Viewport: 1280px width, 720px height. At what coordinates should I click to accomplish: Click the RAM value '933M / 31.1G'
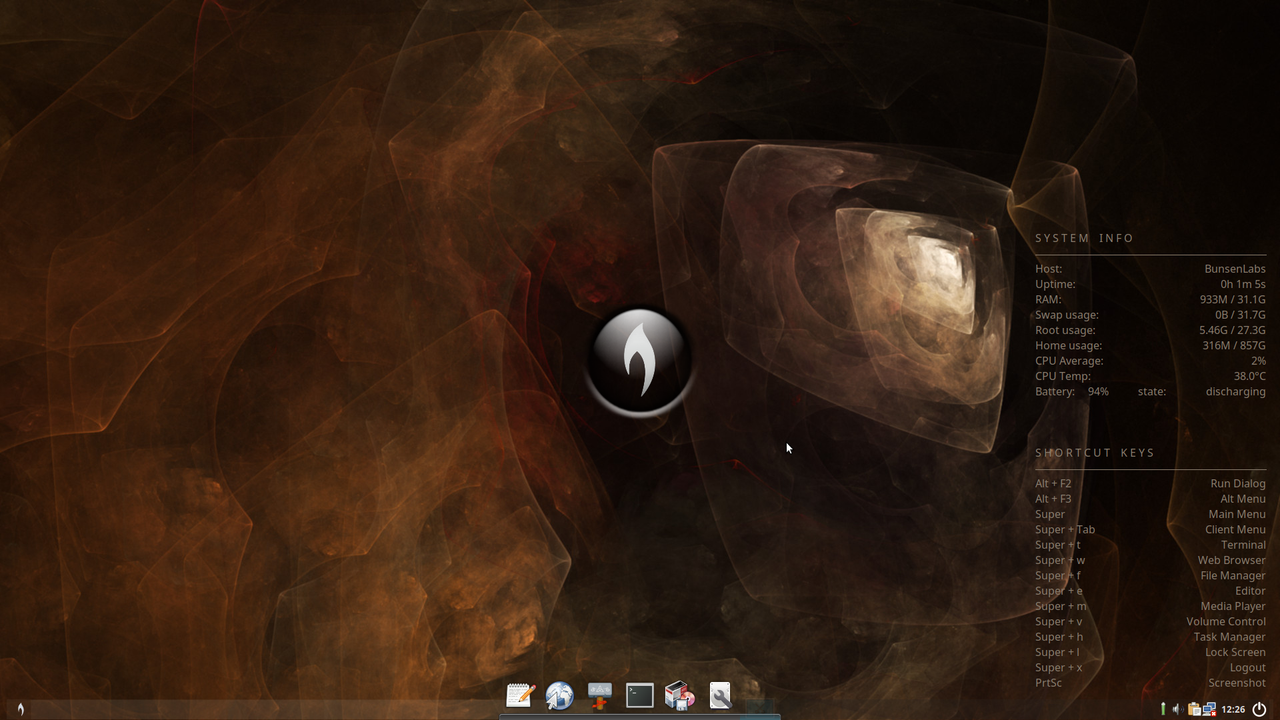click(1232, 299)
